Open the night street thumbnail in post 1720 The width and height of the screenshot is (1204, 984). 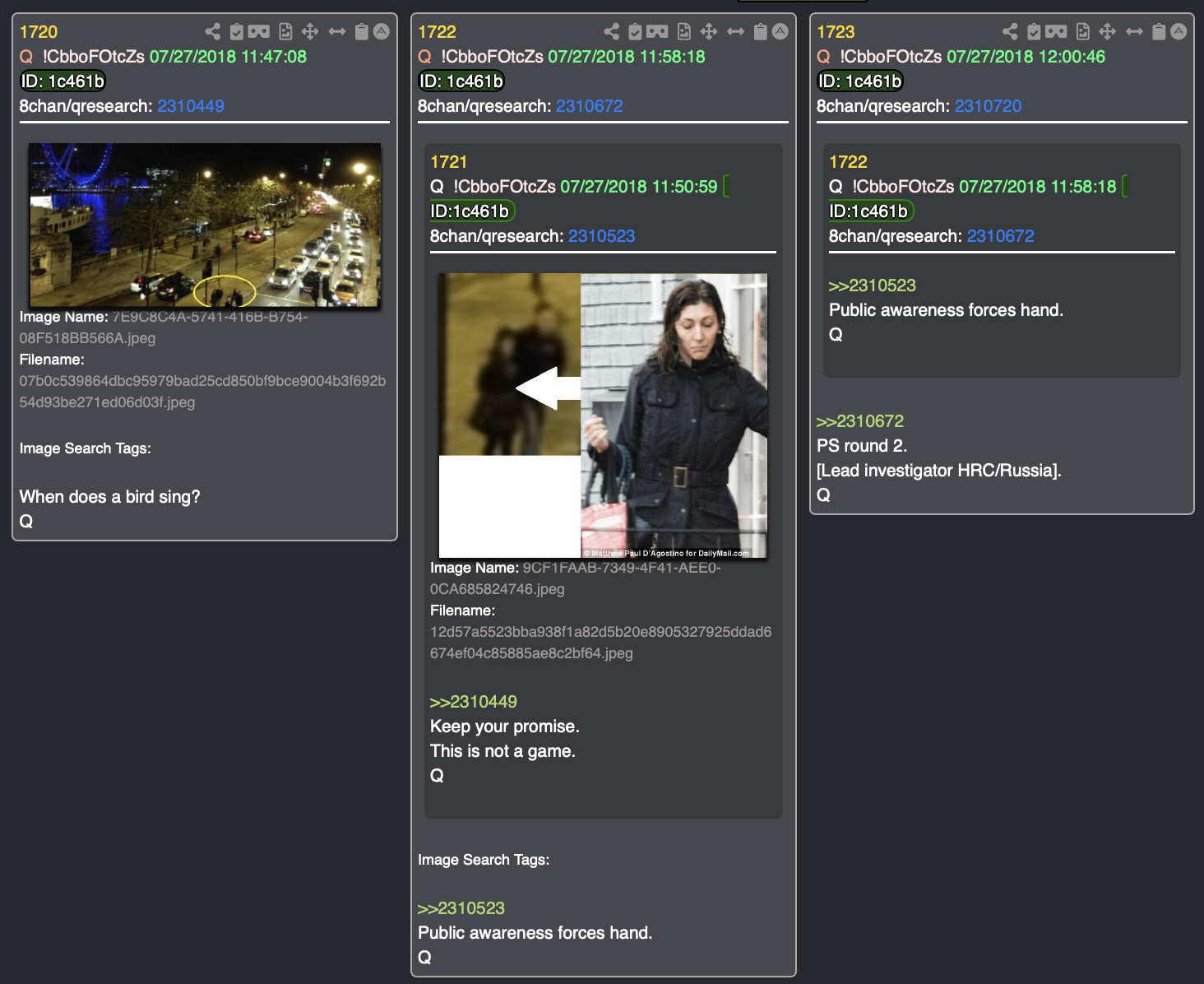point(205,225)
